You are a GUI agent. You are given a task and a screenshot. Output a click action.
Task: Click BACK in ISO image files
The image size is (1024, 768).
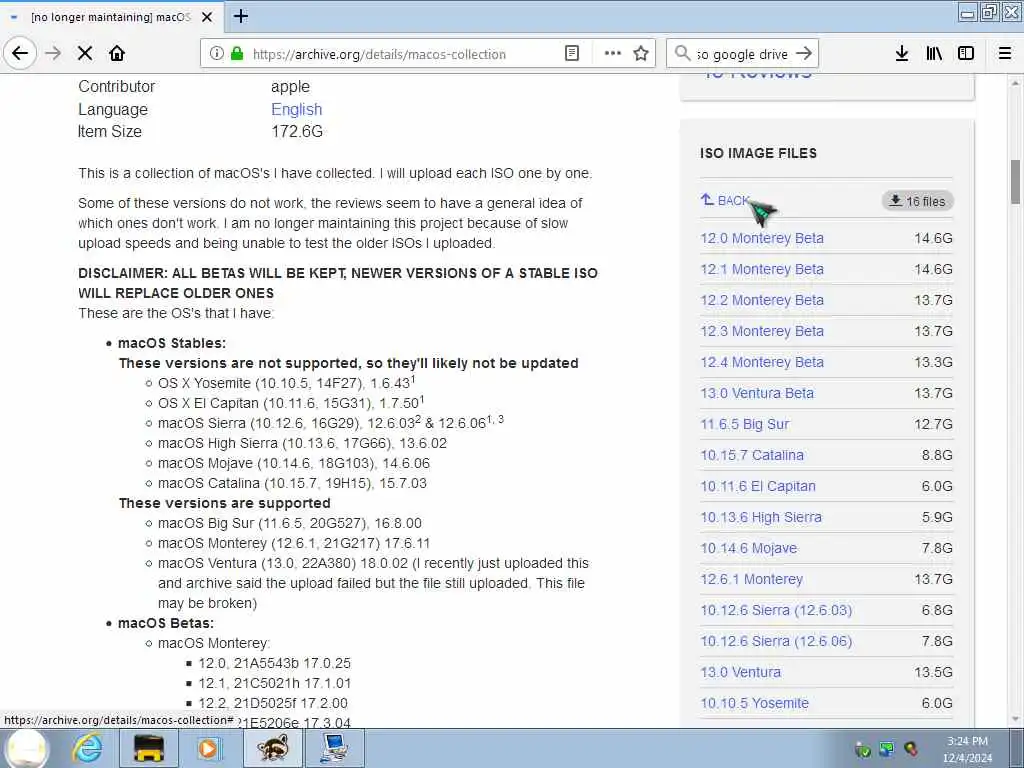[x=725, y=200]
